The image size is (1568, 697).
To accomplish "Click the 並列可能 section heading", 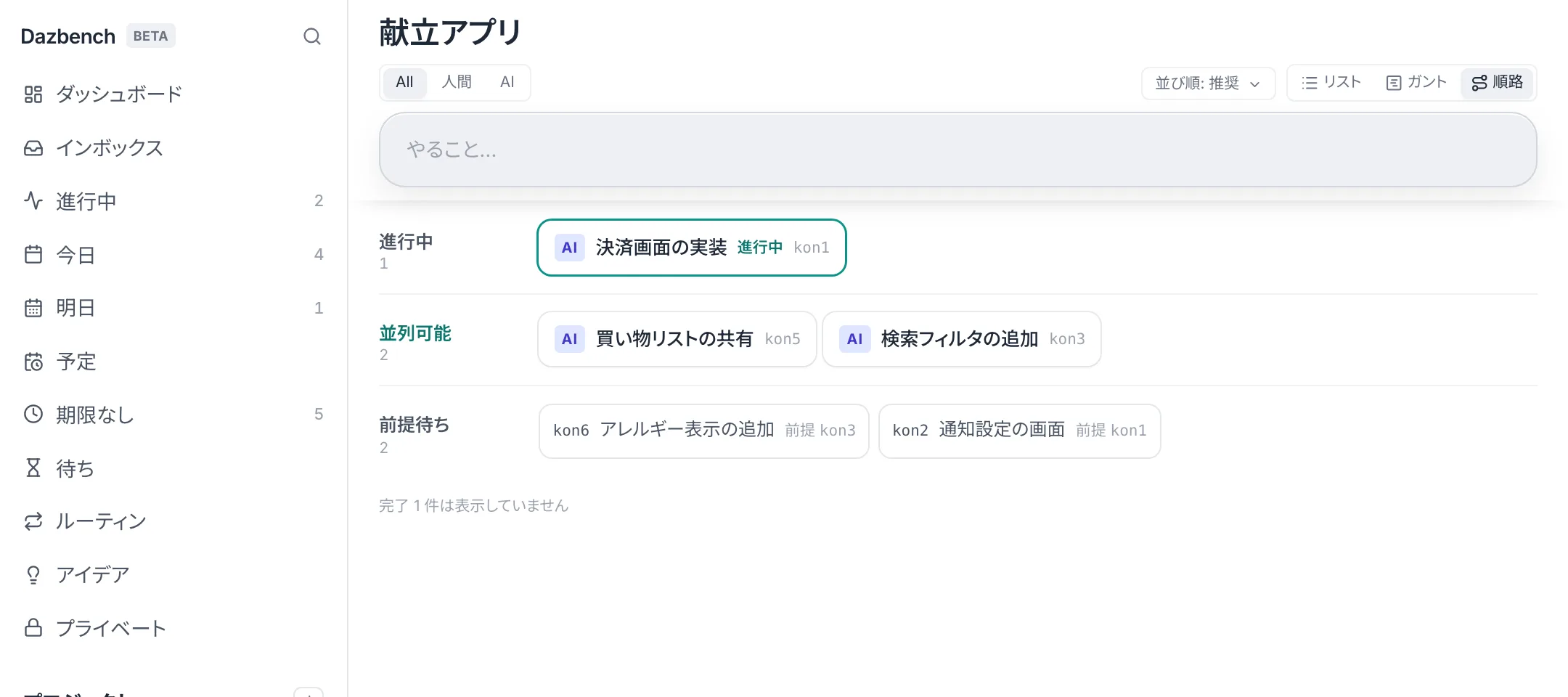I will 415,333.
